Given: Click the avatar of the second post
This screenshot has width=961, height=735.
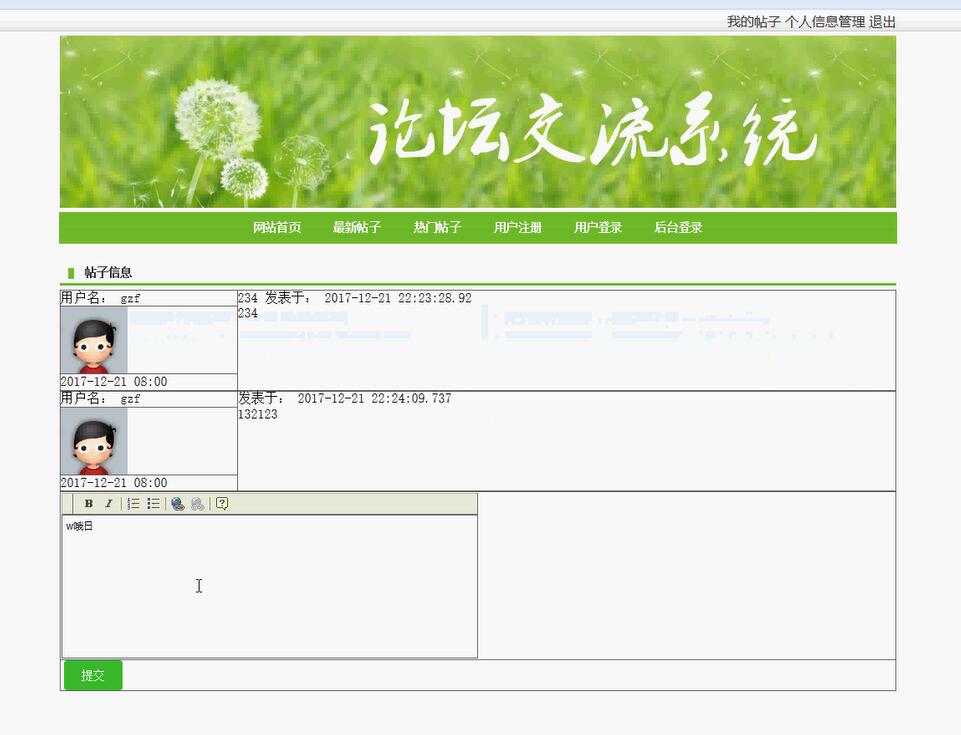Looking at the screenshot, I should pos(94,441).
